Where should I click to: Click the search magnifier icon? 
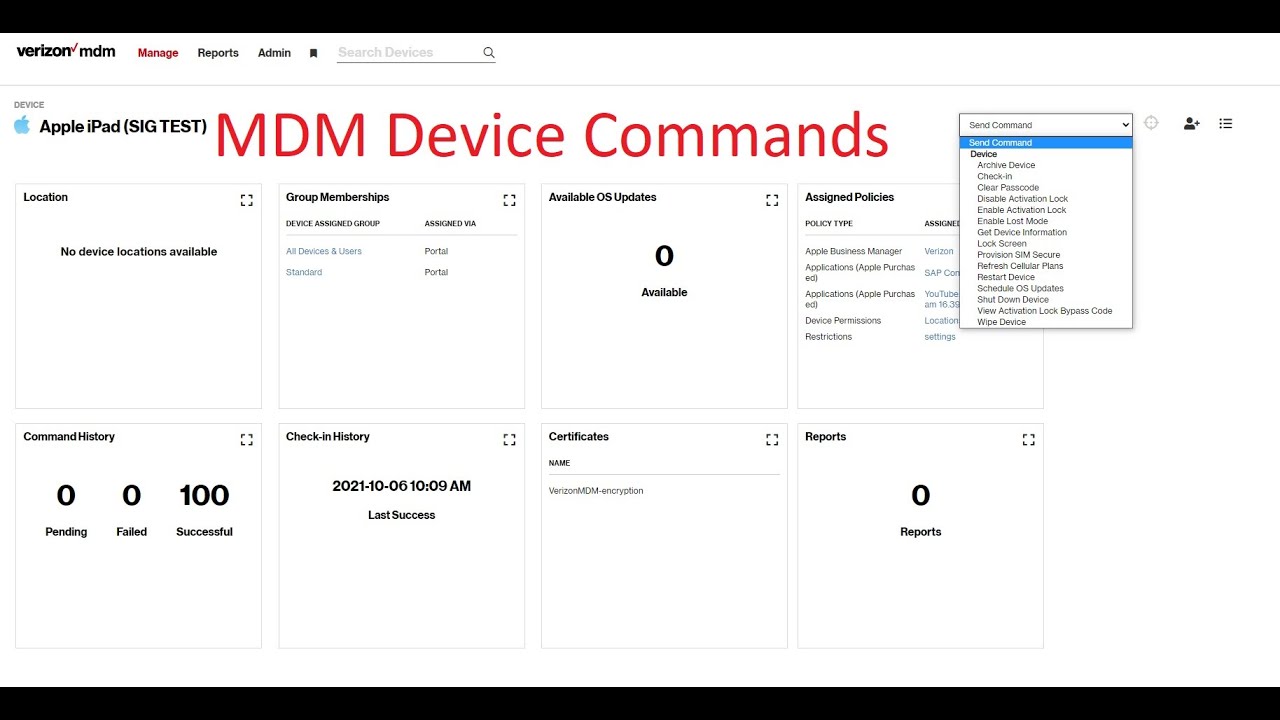(x=489, y=53)
